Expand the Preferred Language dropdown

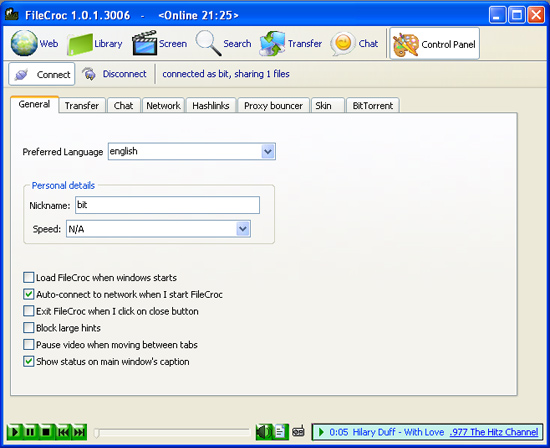point(268,152)
